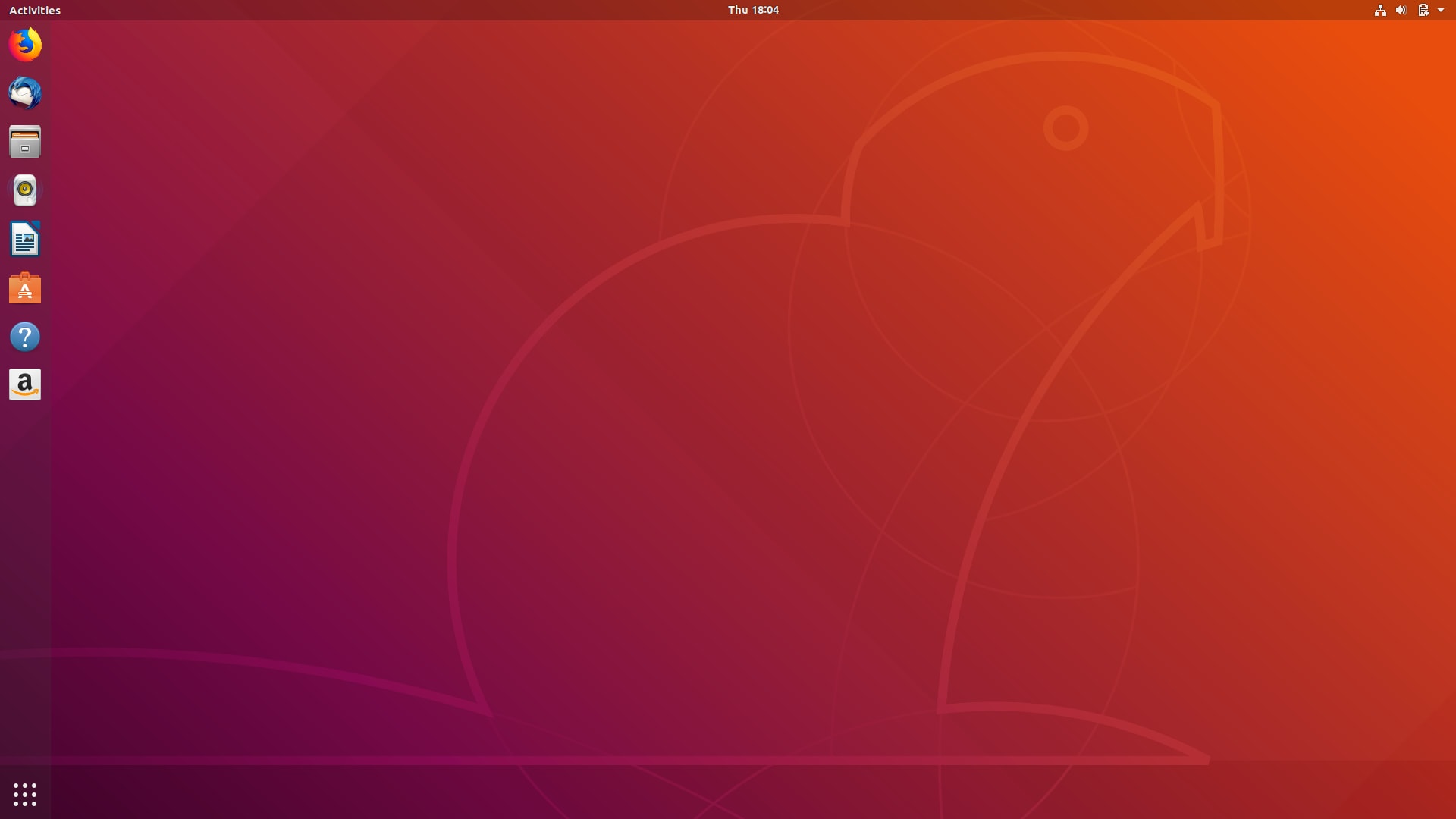The image size is (1456, 819).
Task: Expand the system menu dropdown arrow
Action: click(1442, 10)
